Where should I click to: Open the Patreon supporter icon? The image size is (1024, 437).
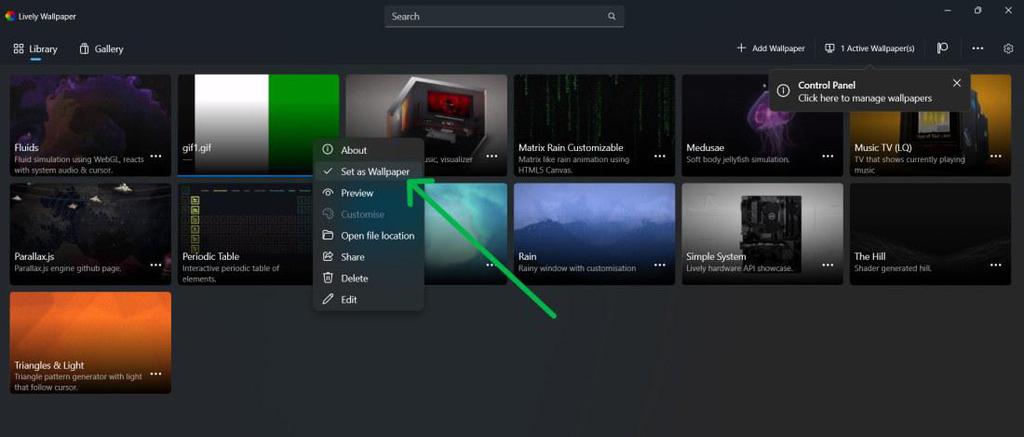pyautogui.click(x=942, y=48)
